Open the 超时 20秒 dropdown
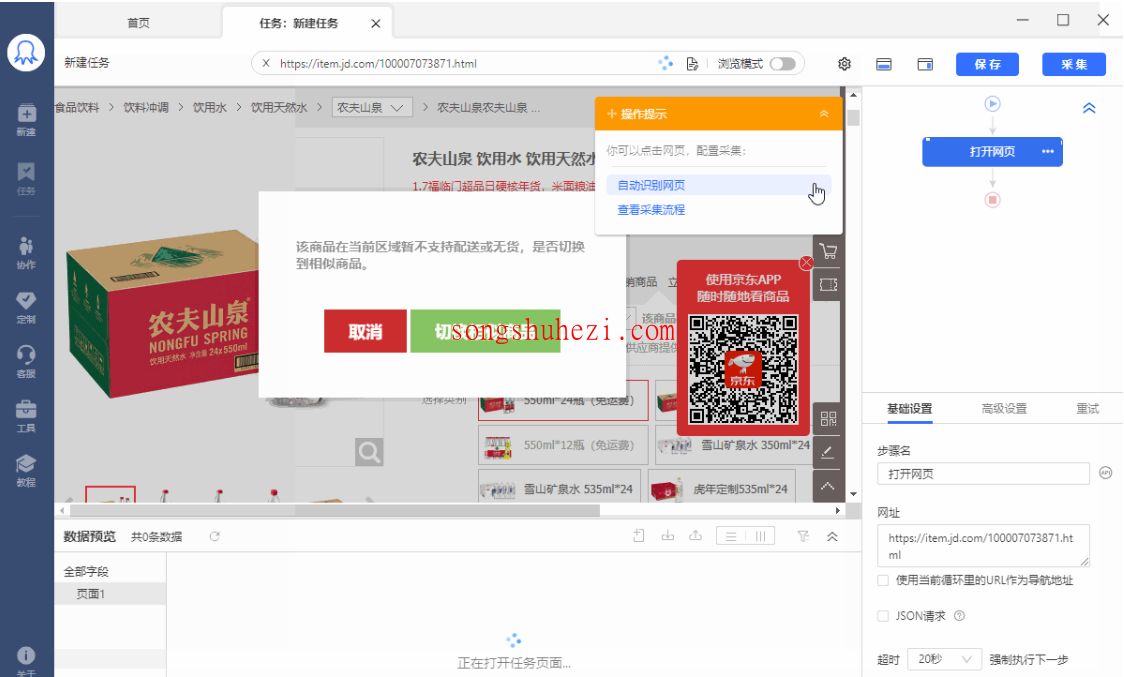Image resolution: width=1124 pixels, height=677 pixels. click(944, 659)
